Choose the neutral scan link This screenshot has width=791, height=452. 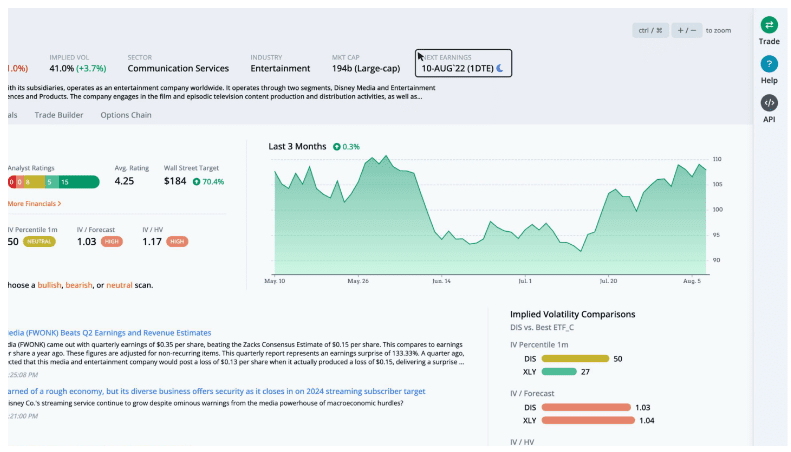click(119, 285)
